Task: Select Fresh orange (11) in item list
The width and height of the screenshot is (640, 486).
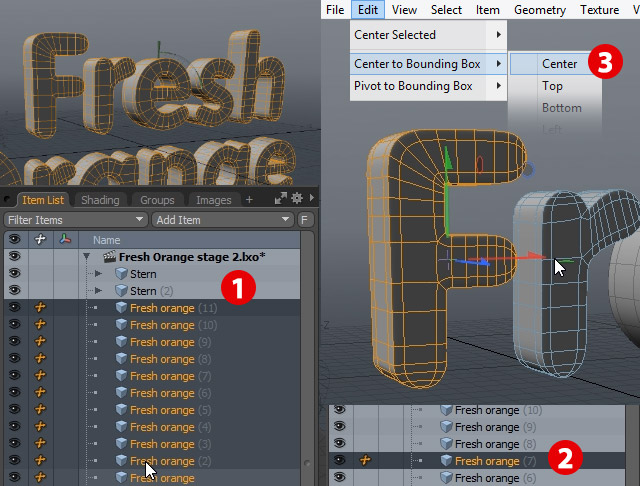Action: tap(173, 308)
